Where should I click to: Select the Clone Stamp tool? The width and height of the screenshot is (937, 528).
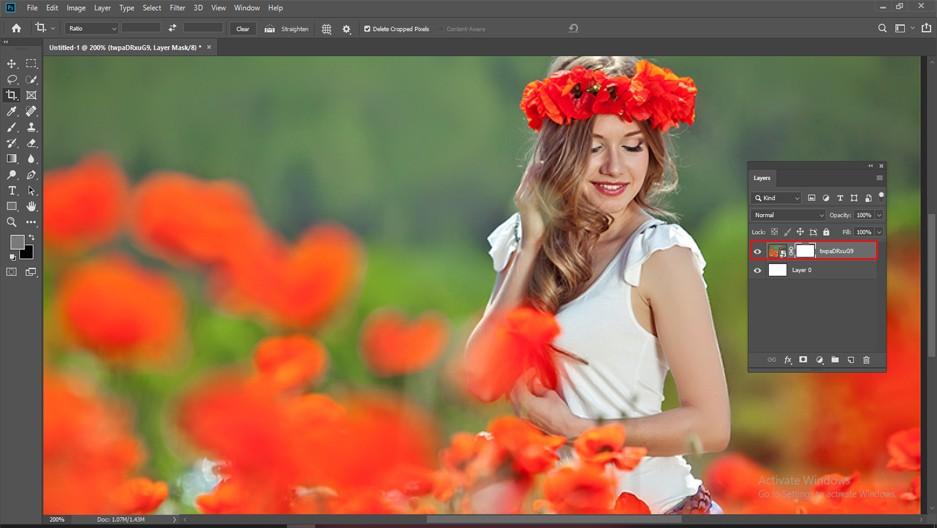pos(31,127)
